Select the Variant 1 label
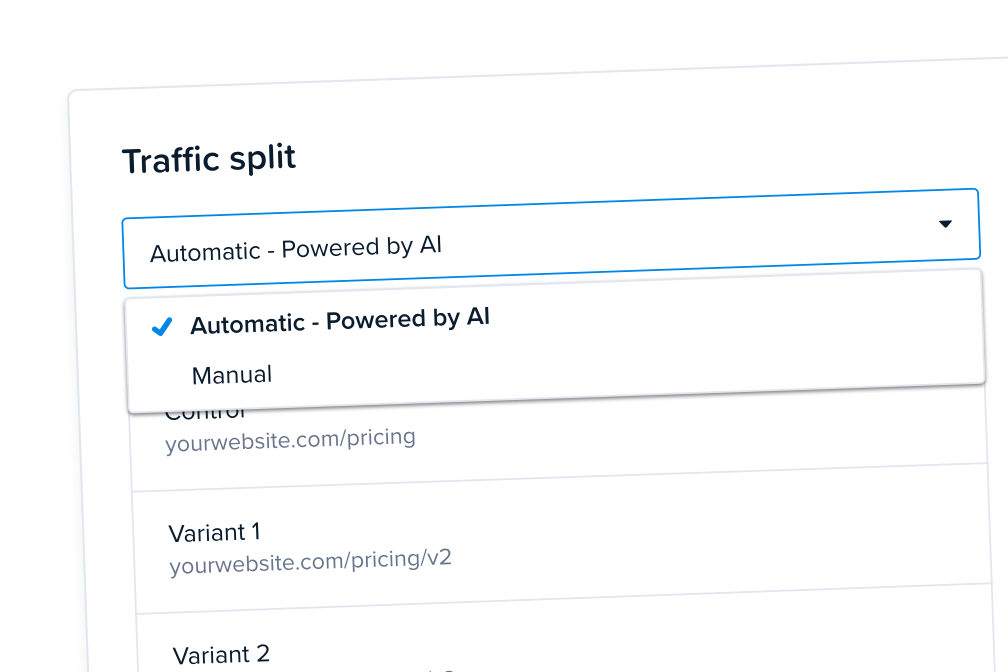 point(214,532)
